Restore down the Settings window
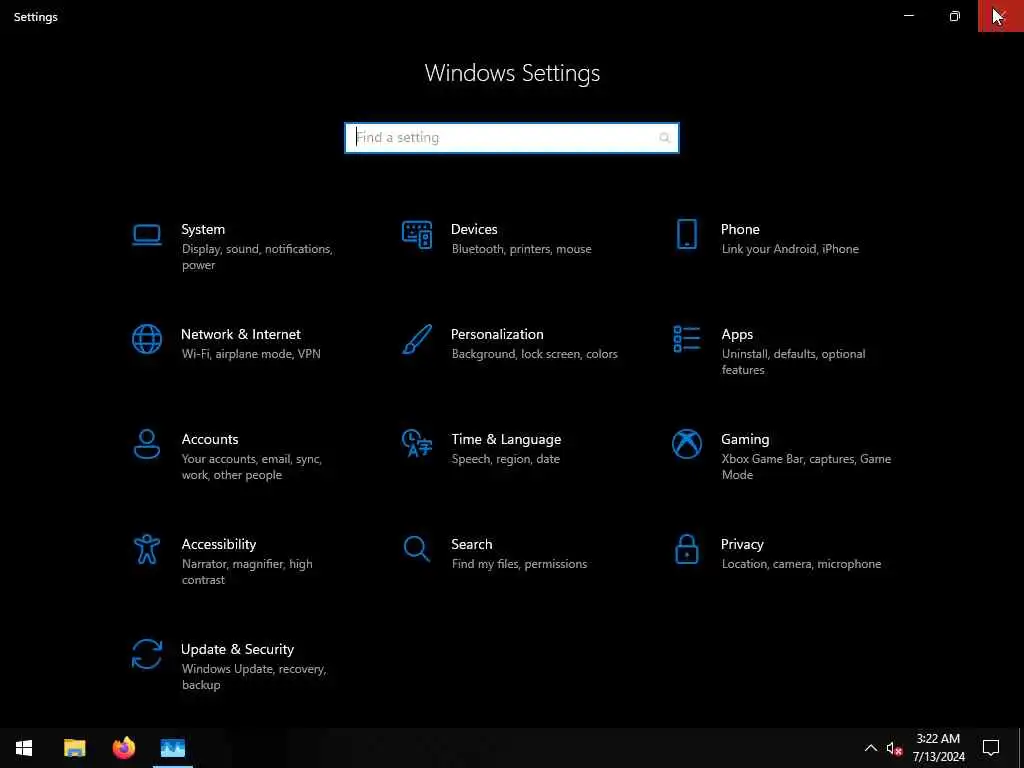The image size is (1024, 768). click(x=955, y=16)
